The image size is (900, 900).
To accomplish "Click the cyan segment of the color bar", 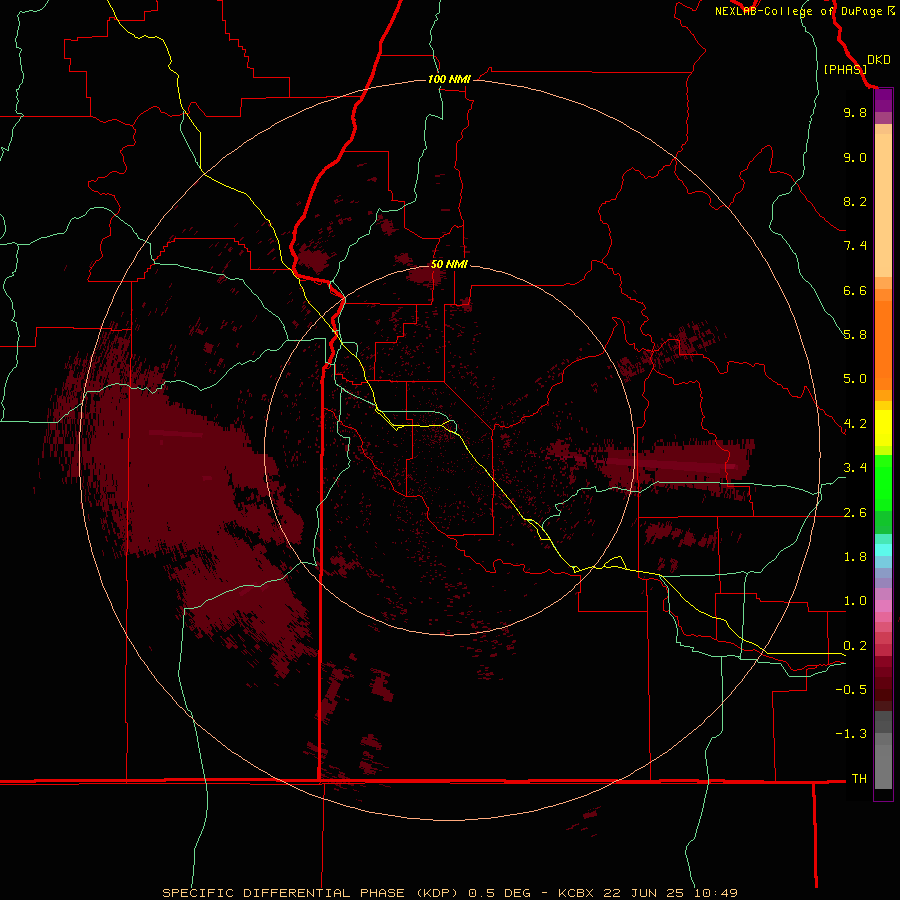I will point(883,550).
